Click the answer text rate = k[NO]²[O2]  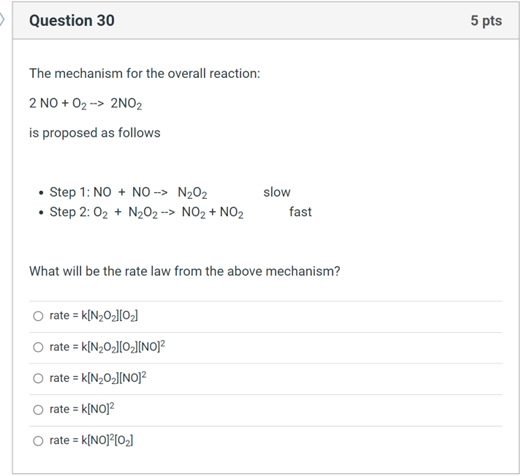click(x=91, y=440)
